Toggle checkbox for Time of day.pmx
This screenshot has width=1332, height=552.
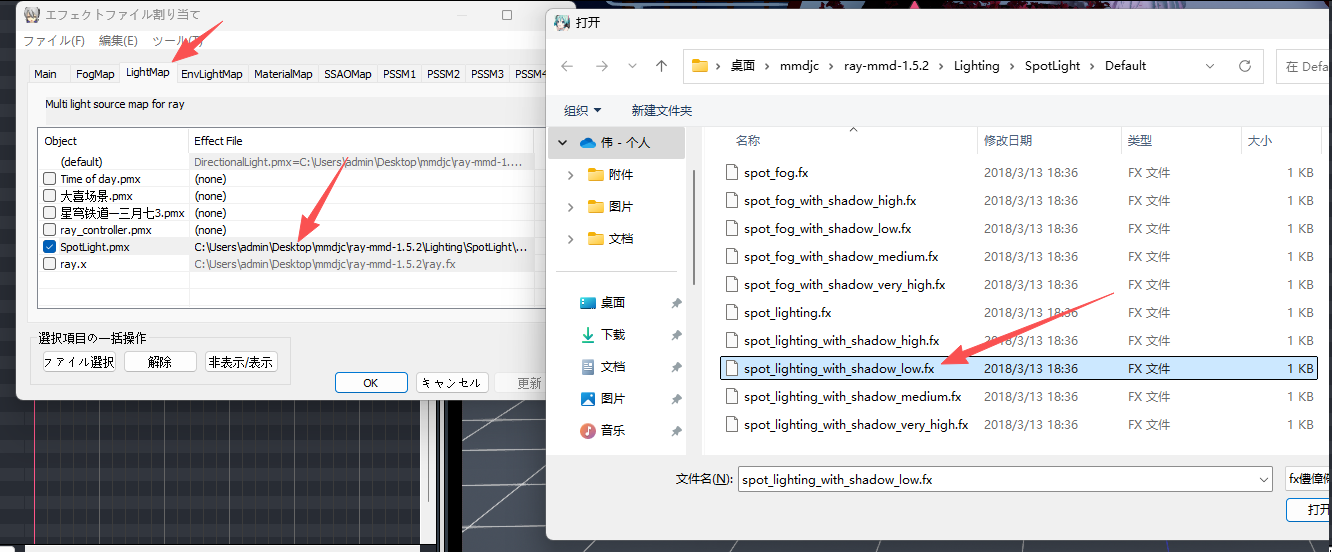[x=50, y=179]
